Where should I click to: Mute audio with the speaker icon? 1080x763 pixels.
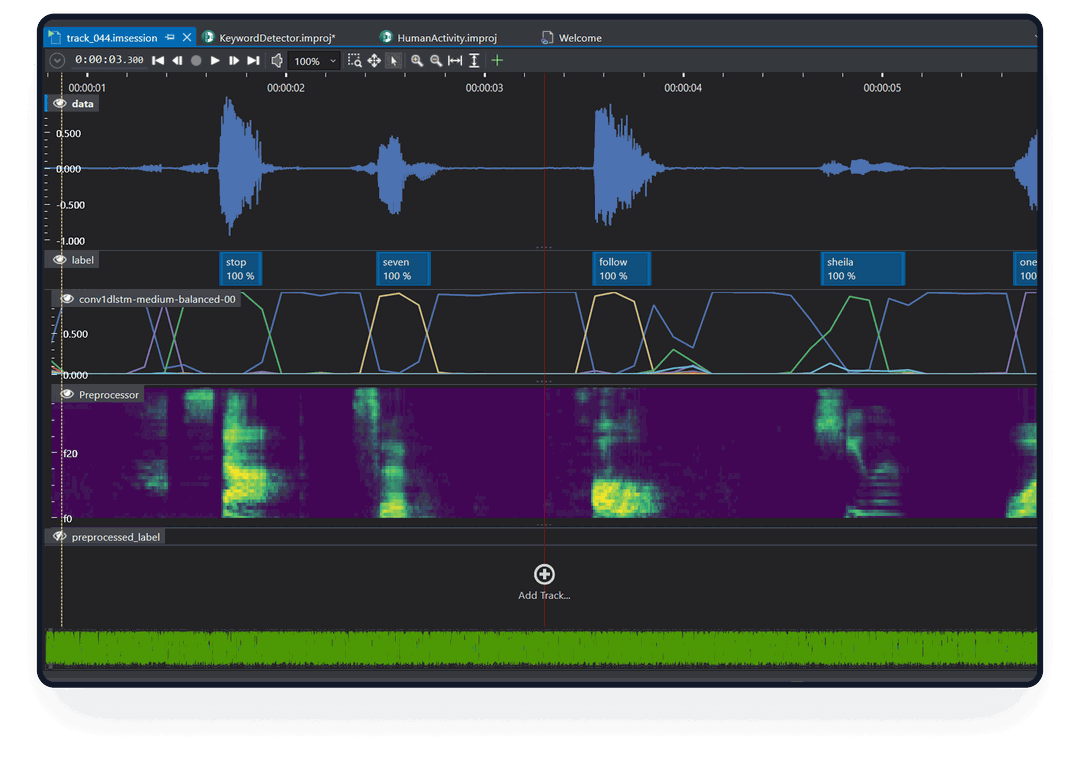[277, 61]
